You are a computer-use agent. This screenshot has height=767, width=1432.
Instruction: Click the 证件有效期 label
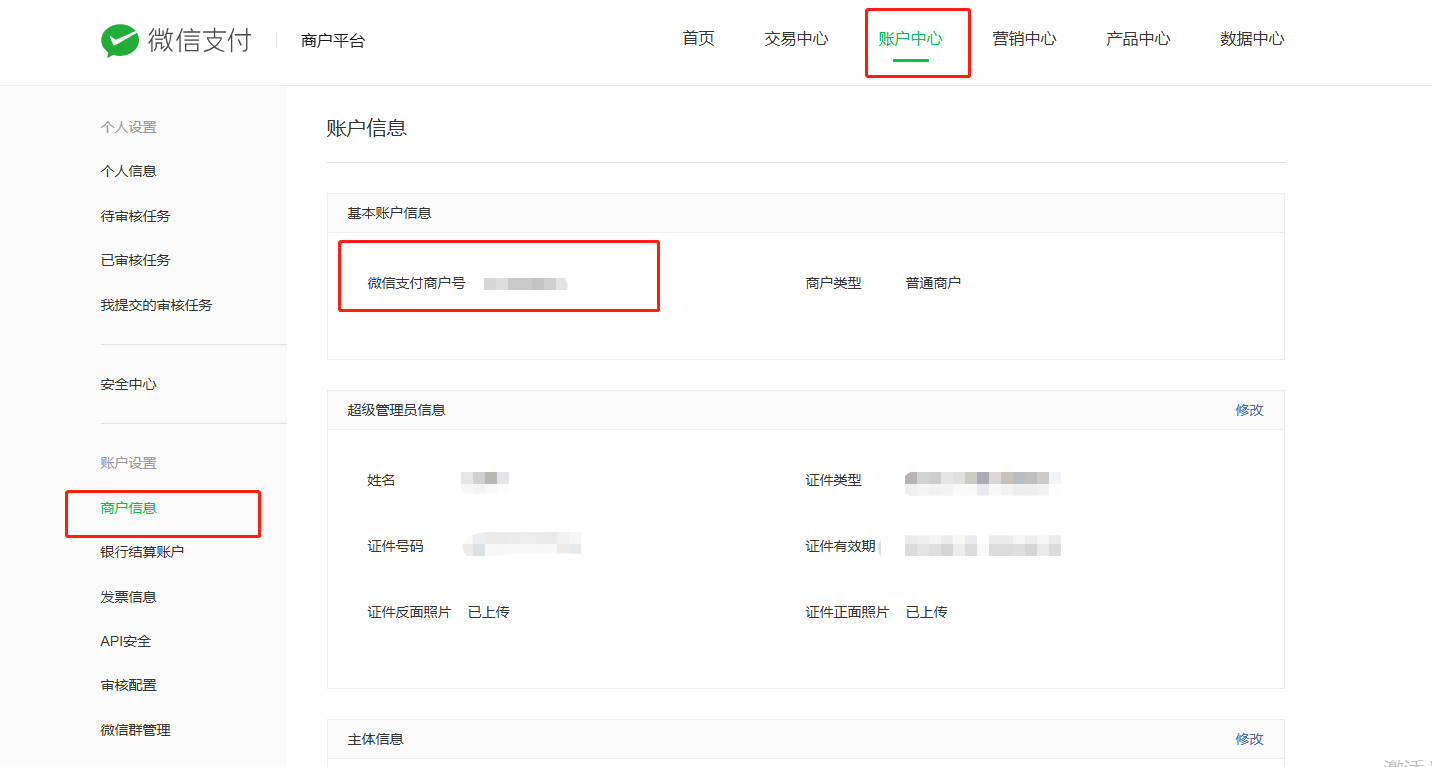[840, 546]
